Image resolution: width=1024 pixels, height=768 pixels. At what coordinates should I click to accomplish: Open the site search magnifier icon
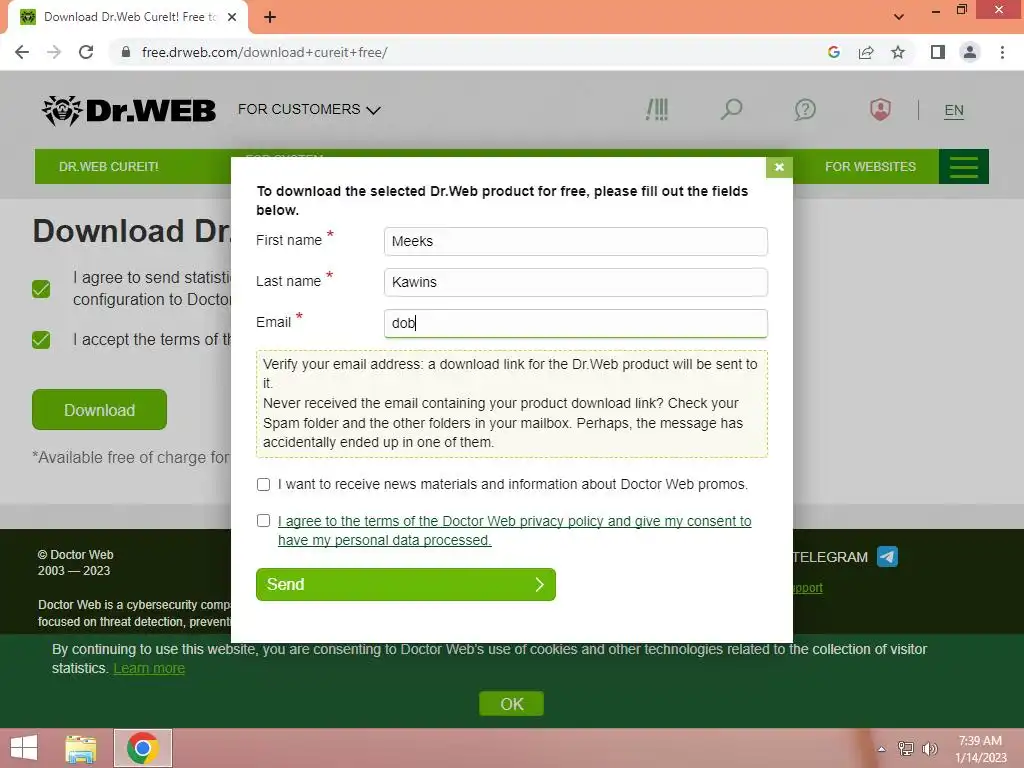coord(731,109)
